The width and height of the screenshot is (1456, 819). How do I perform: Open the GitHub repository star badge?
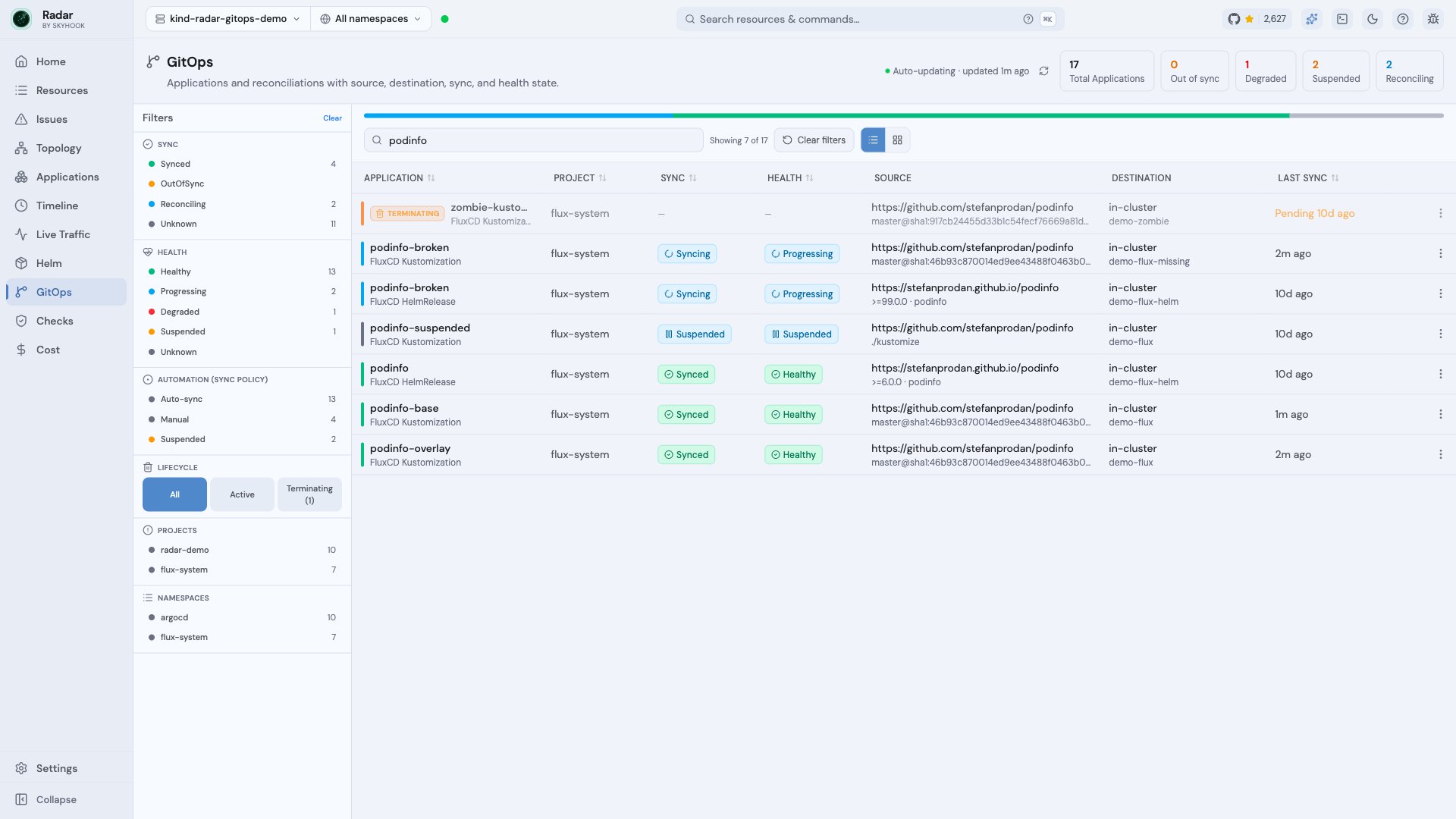click(1257, 19)
